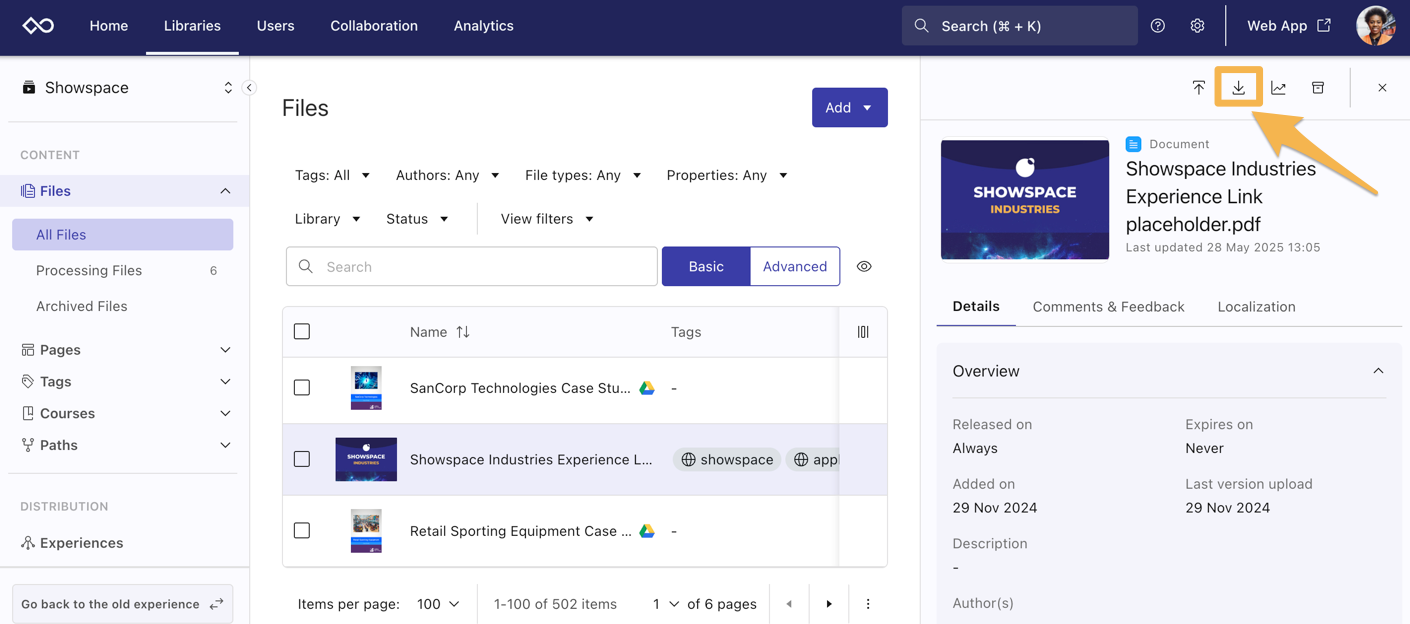Open the Library filter dropdown
This screenshot has width=1410, height=624.
(328, 219)
